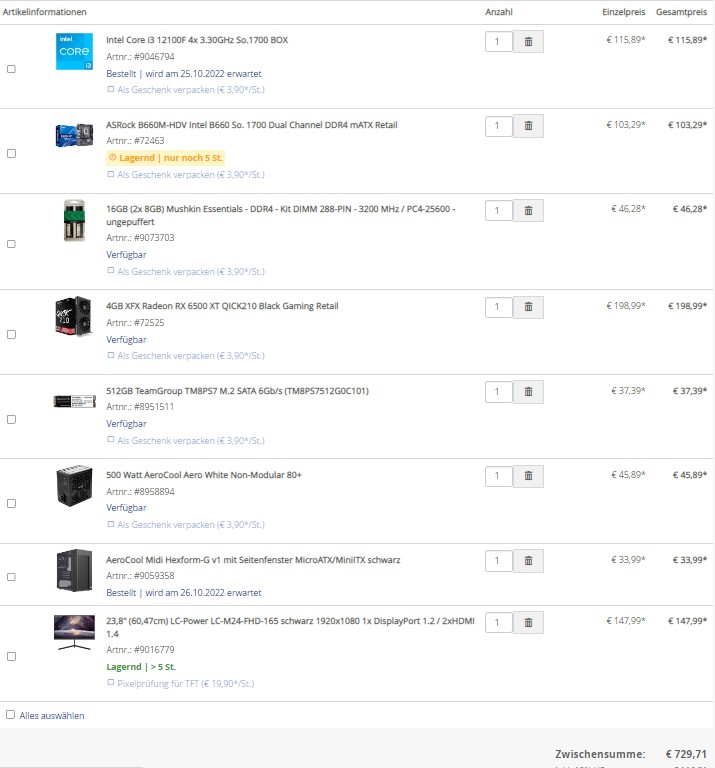Click the 'Einzelpreis' column header
Viewport: 715px width, 768px height.
click(x=623, y=12)
